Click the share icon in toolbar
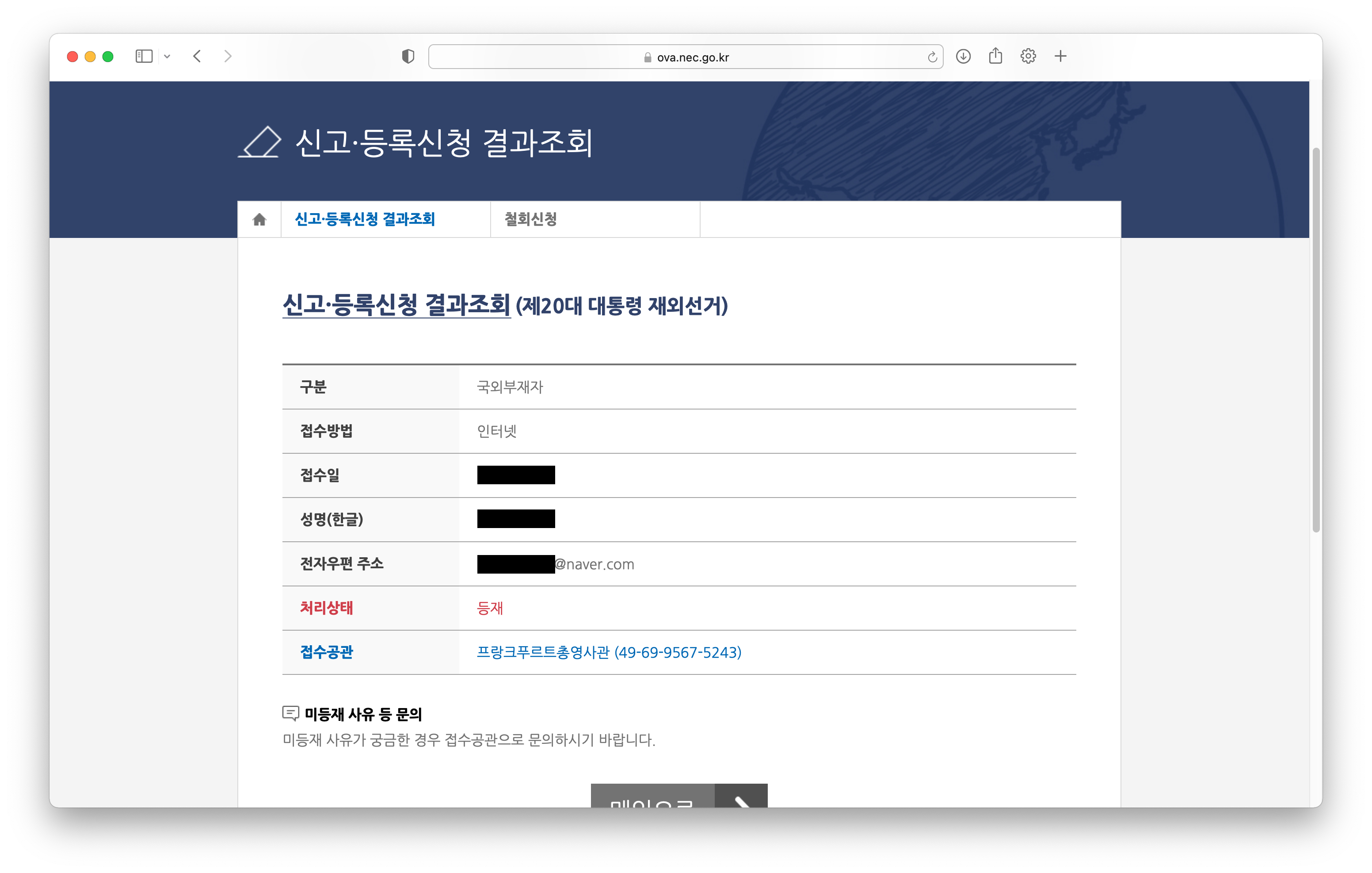1372x873 pixels. point(995,56)
